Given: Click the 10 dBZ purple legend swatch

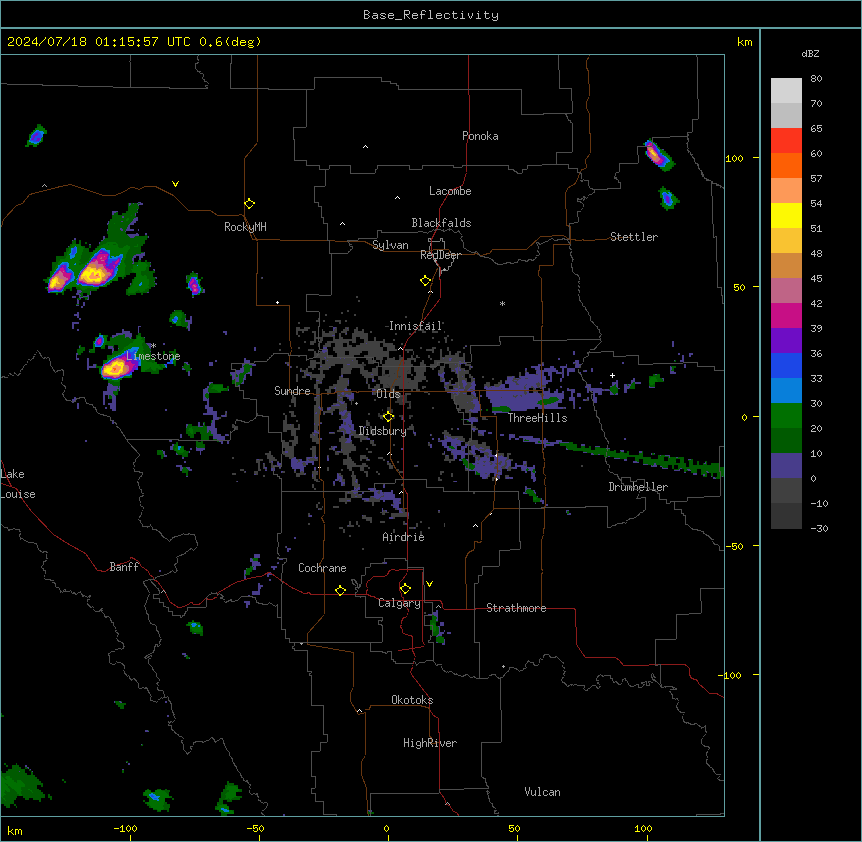Looking at the screenshot, I should (786, 466).
